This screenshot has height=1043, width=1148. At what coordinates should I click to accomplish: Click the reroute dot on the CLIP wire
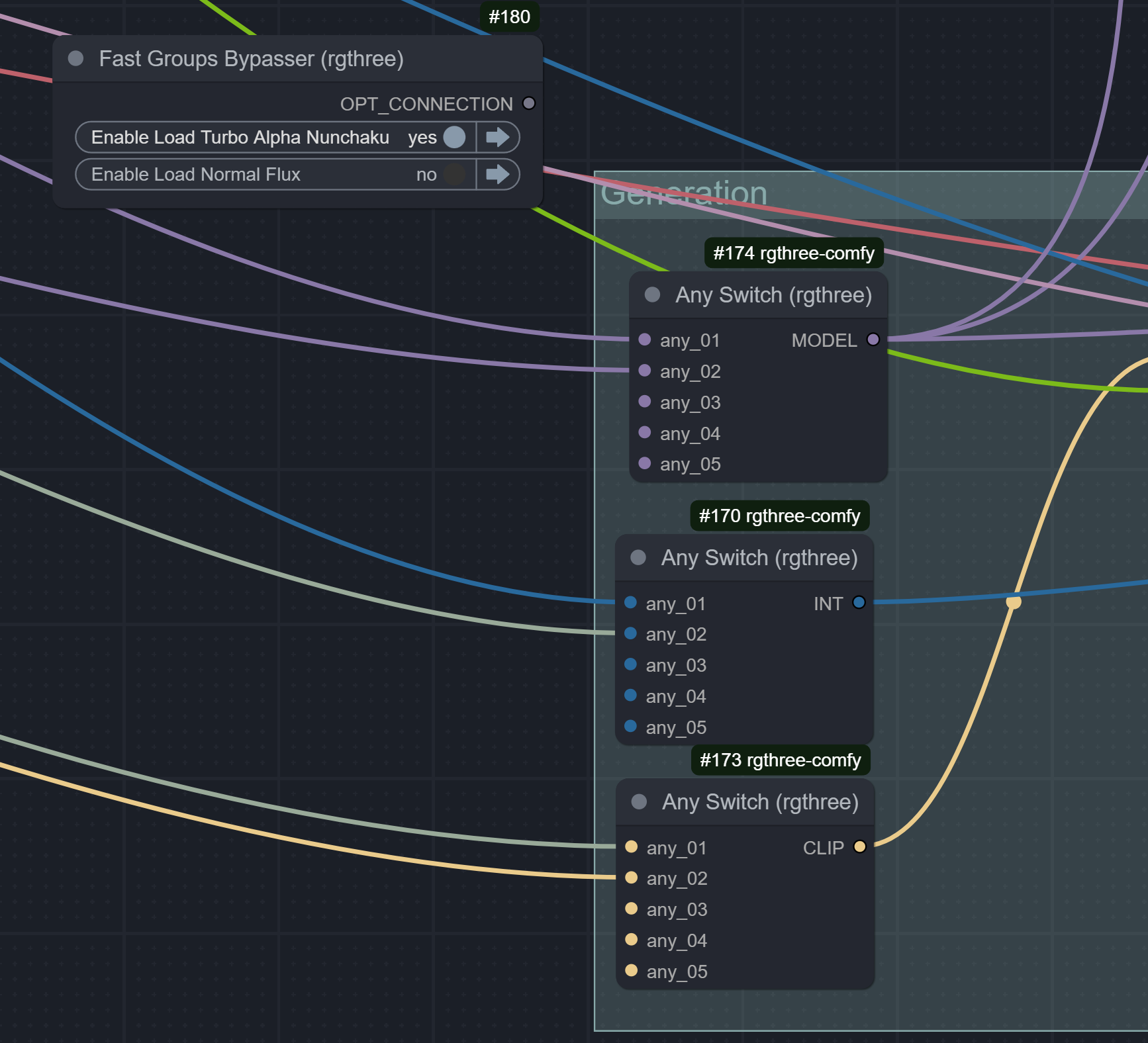[1014, 602]
